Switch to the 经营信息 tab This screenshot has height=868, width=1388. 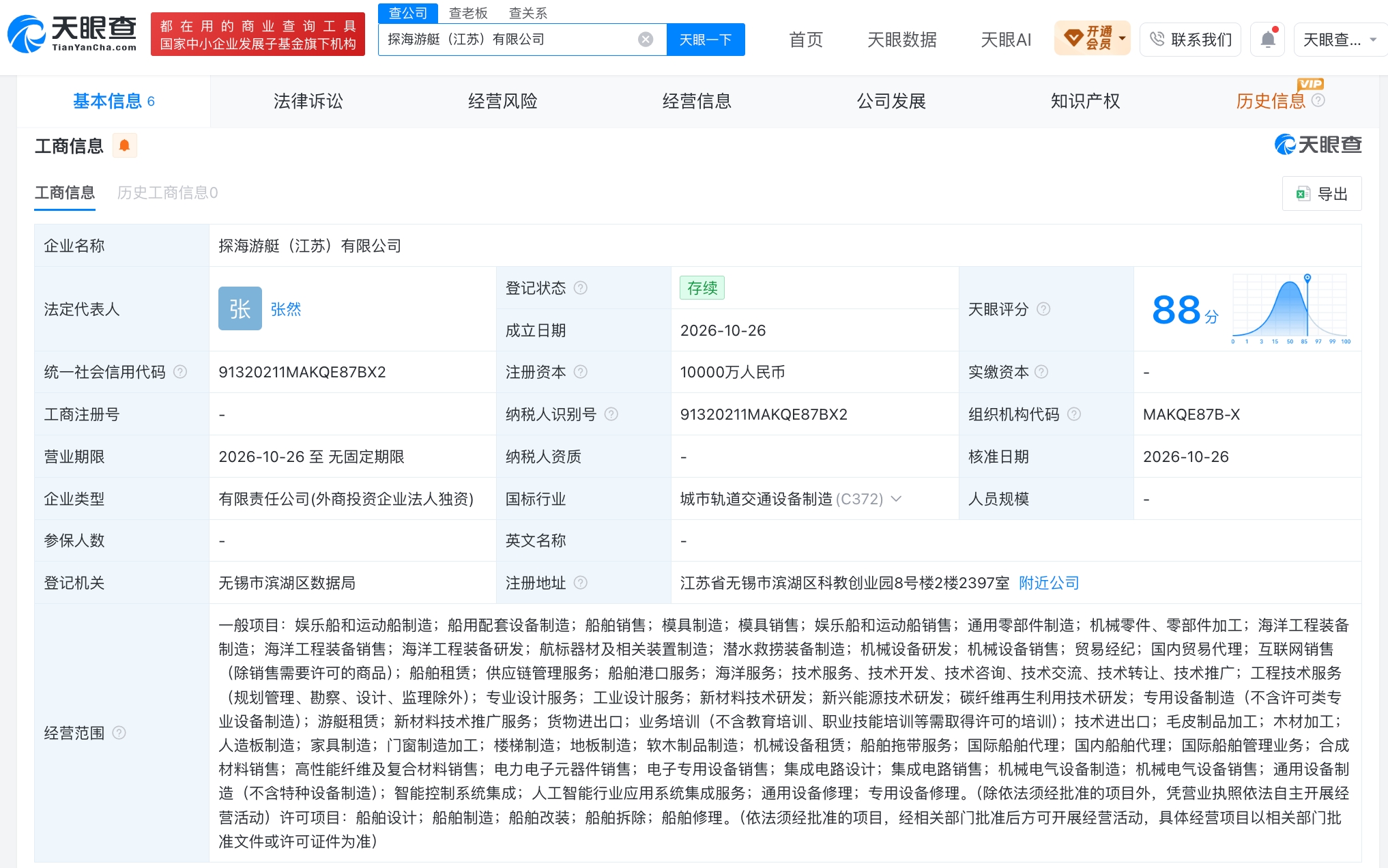click(697, 101)
